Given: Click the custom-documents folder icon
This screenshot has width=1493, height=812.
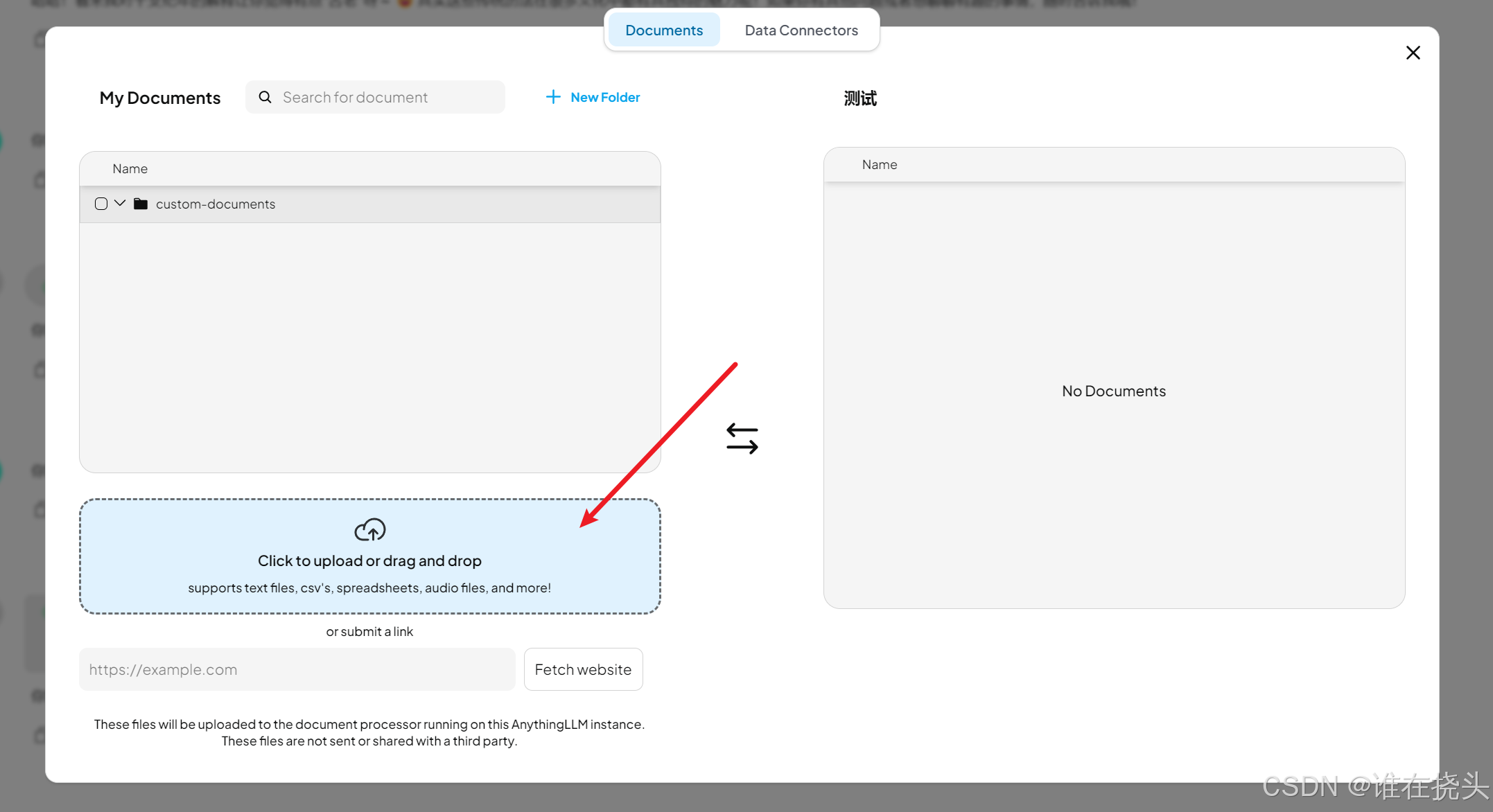Looking at the screenshot, I should click(141, 204).
